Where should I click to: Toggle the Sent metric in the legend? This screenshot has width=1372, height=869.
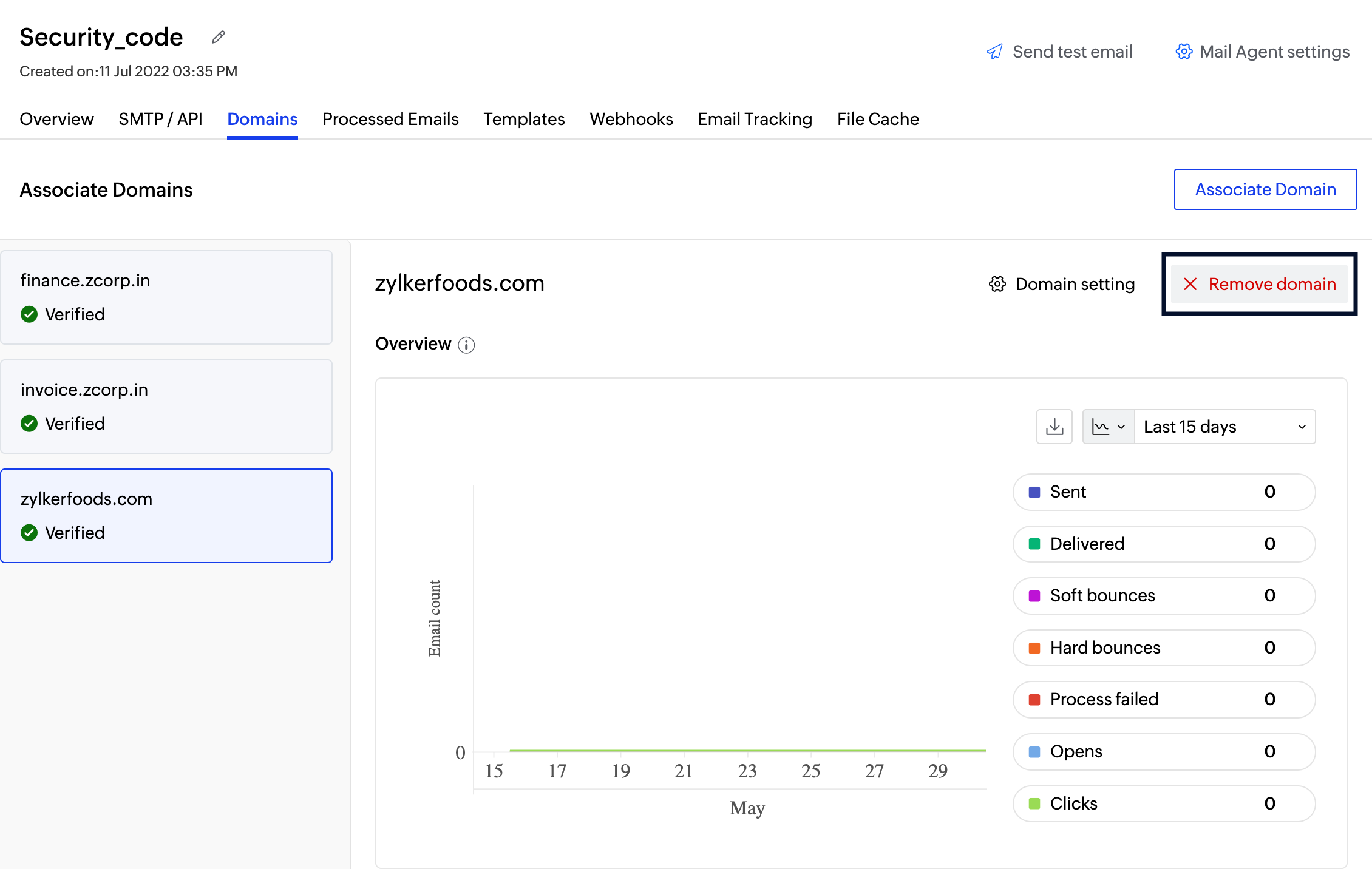tap(1163, 492)
